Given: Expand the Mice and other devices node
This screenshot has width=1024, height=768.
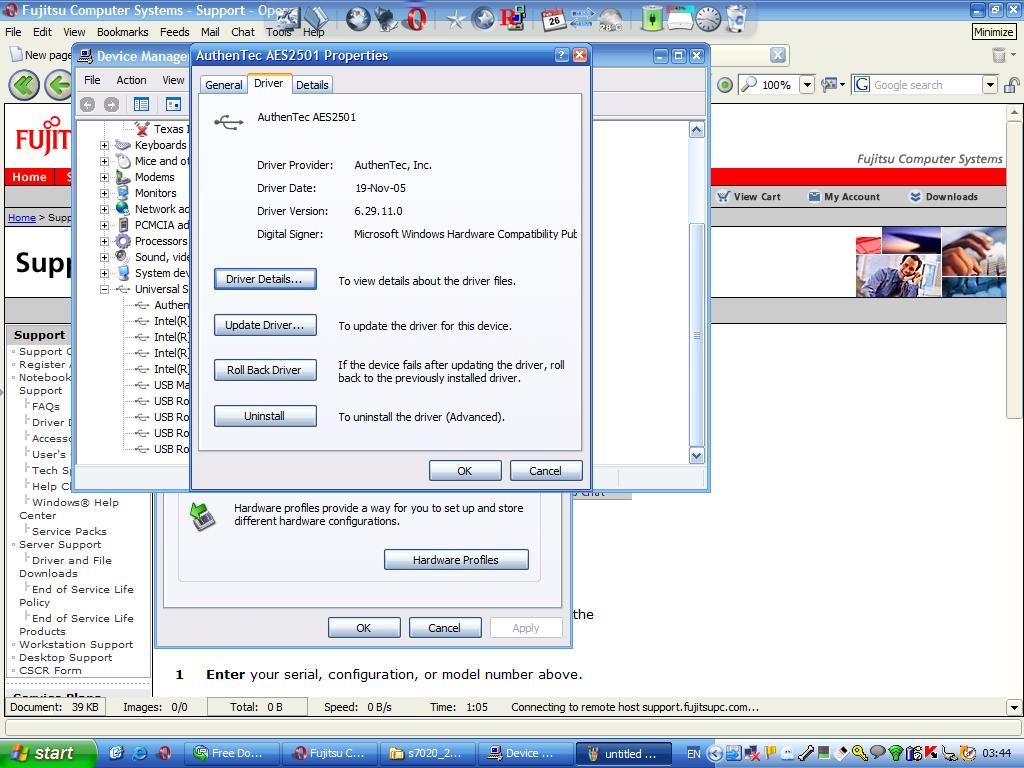Looking at the screenshot, I should point(104,161).
